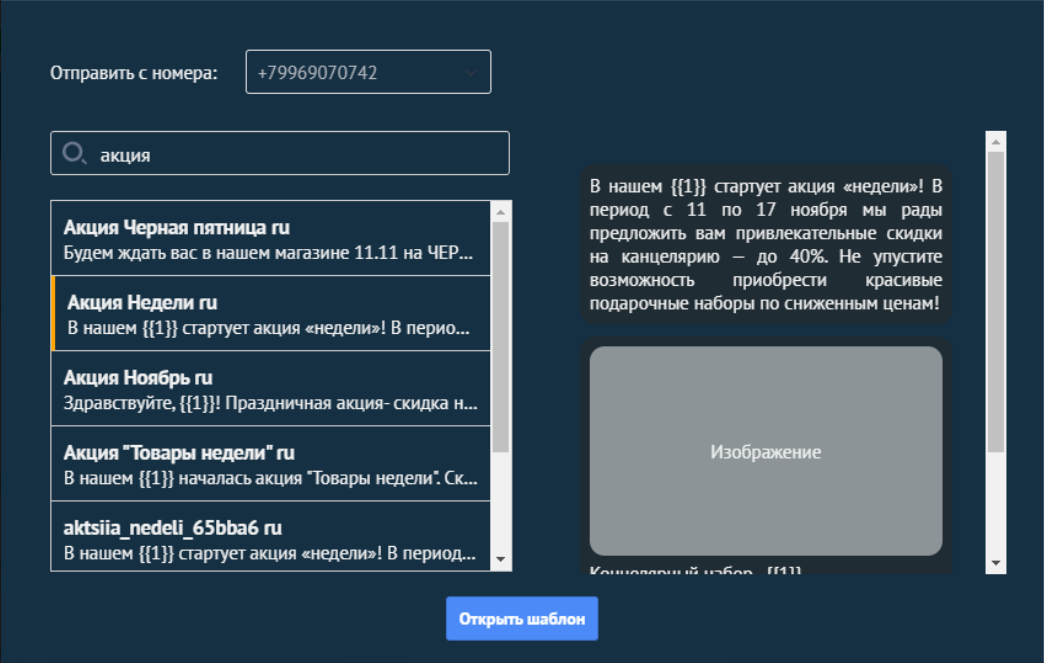Viewport: 1044px width, 663px height.
Task: Click the template list scroll-up arrow
Action: (501, 211)
